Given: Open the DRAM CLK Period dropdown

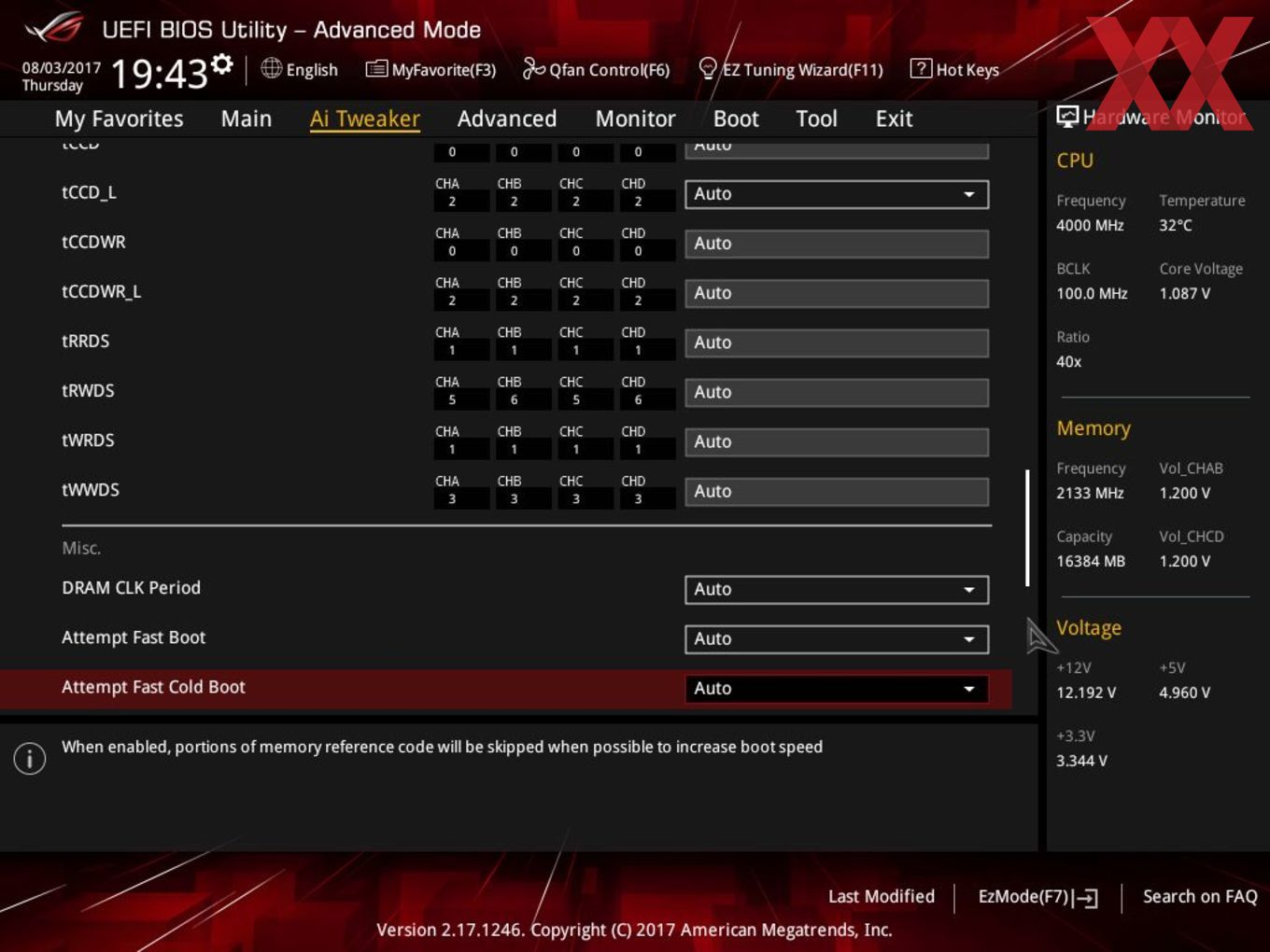Looking at the screenshot, I should [837, 590].
